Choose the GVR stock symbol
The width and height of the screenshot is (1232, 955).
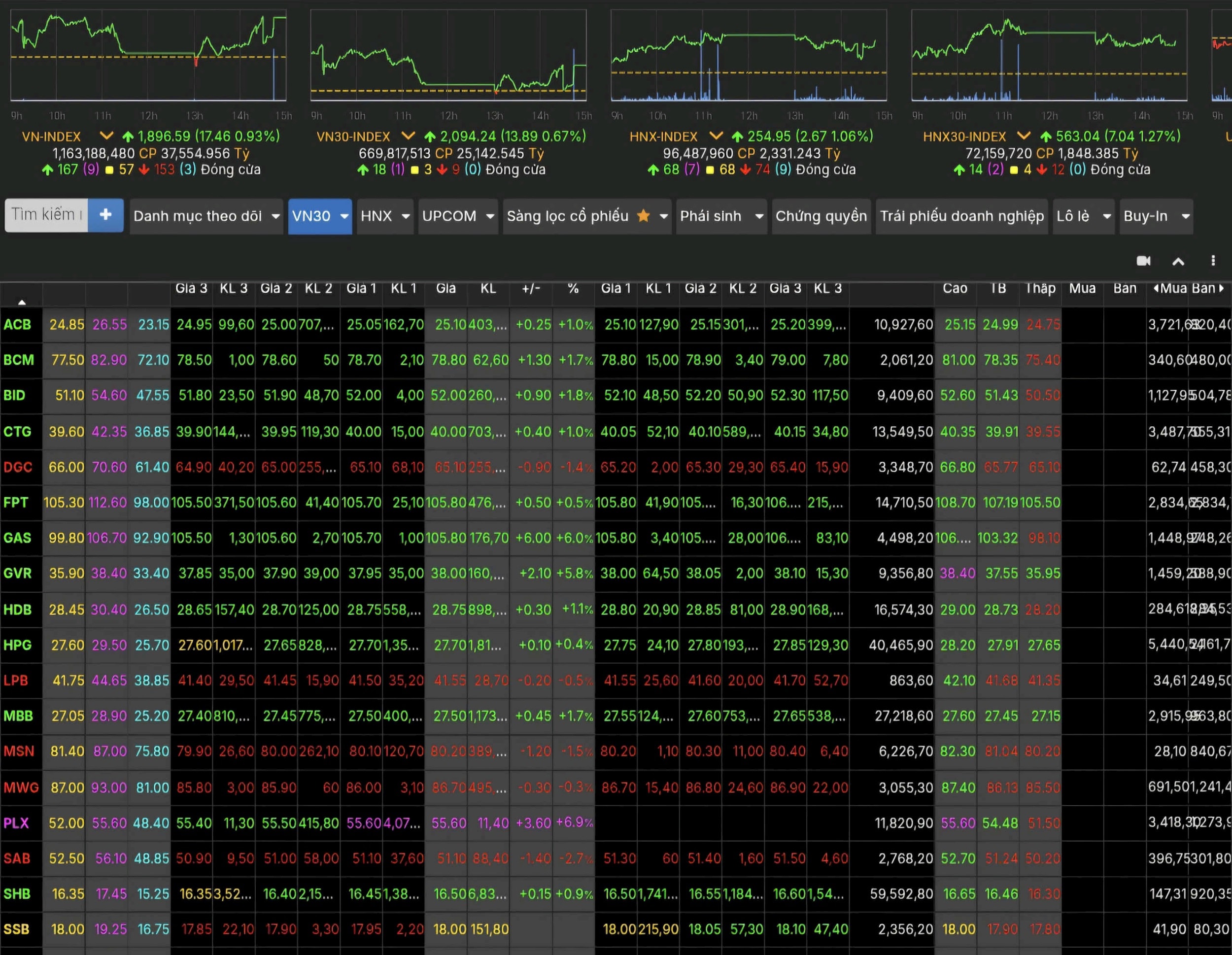pos(17,573)
